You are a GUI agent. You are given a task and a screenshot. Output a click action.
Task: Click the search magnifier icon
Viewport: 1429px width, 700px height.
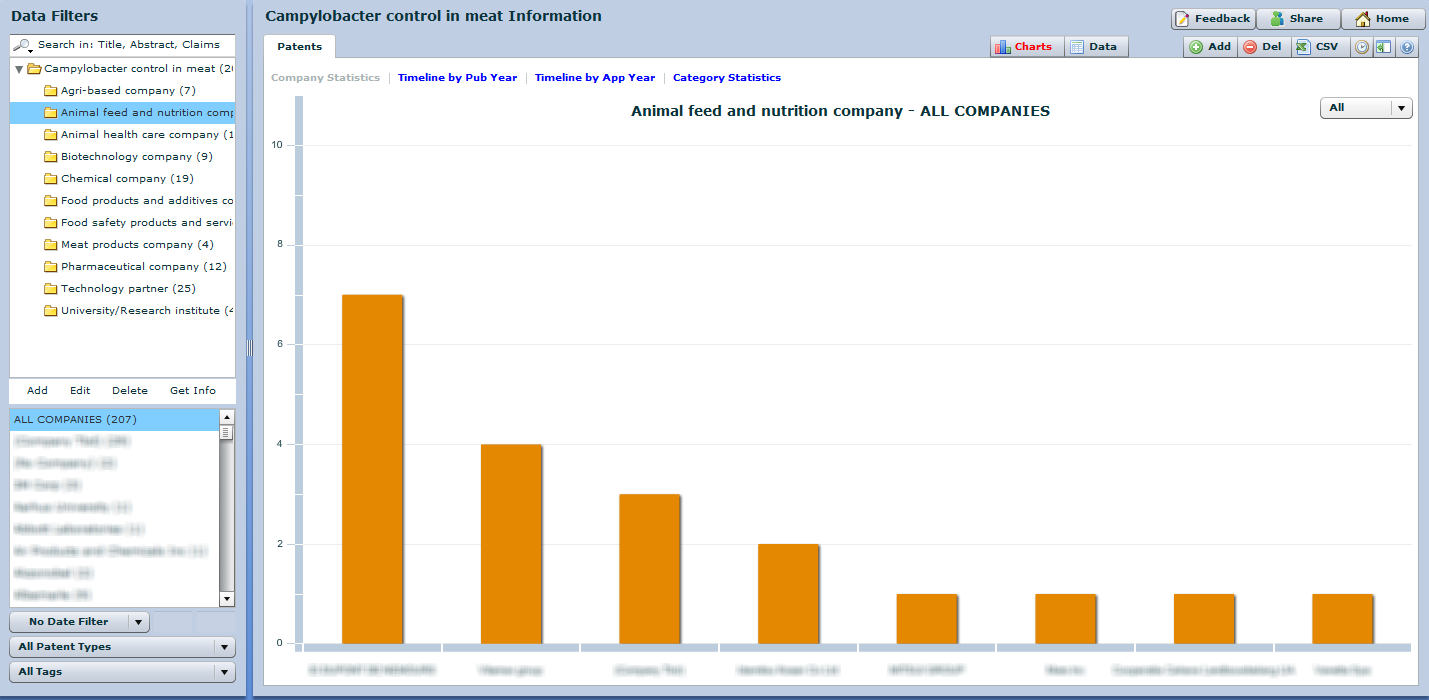tap(22, 45)
